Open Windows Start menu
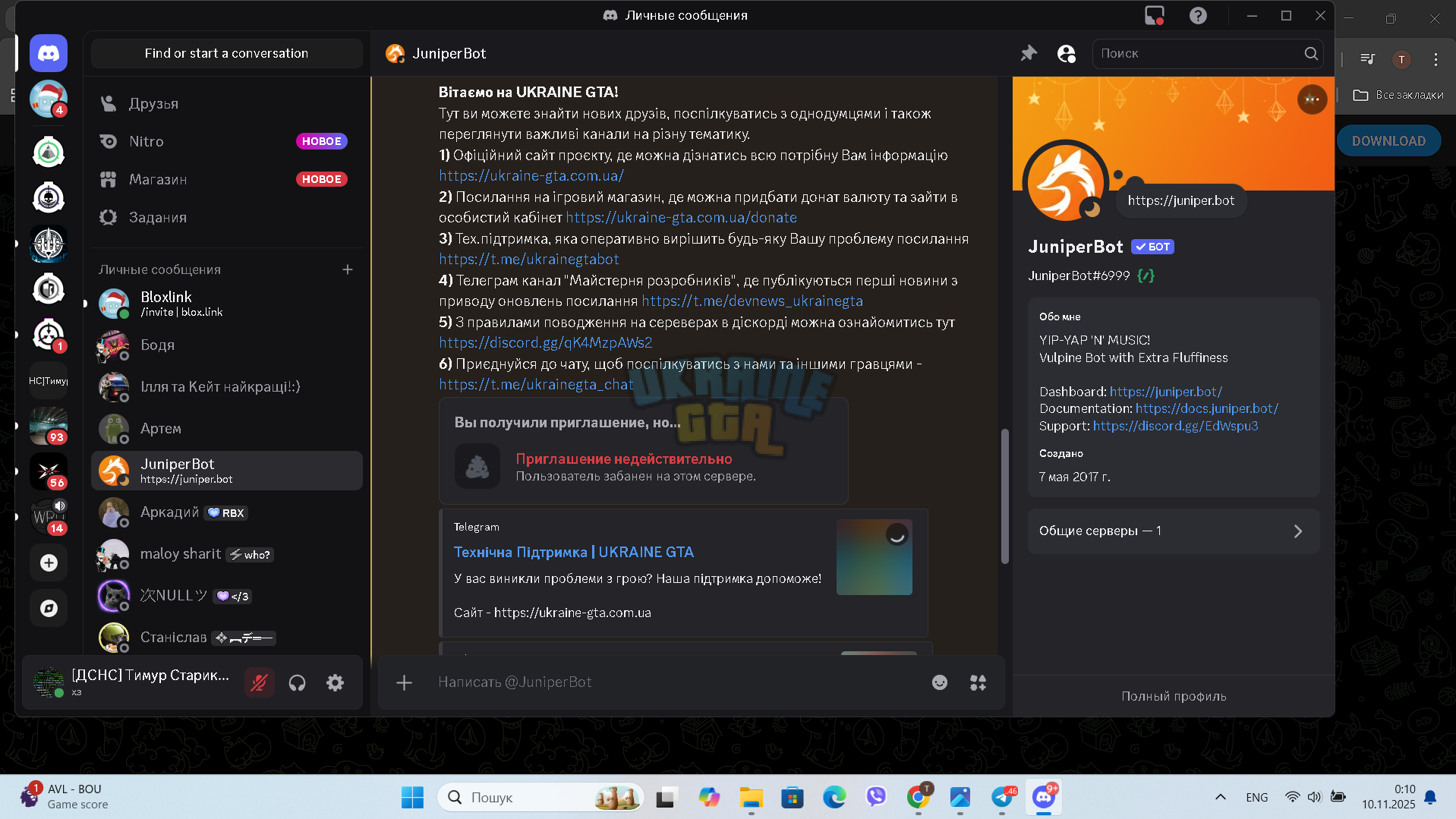Screen dimensions: 1456x819 [x=412, y=797]
